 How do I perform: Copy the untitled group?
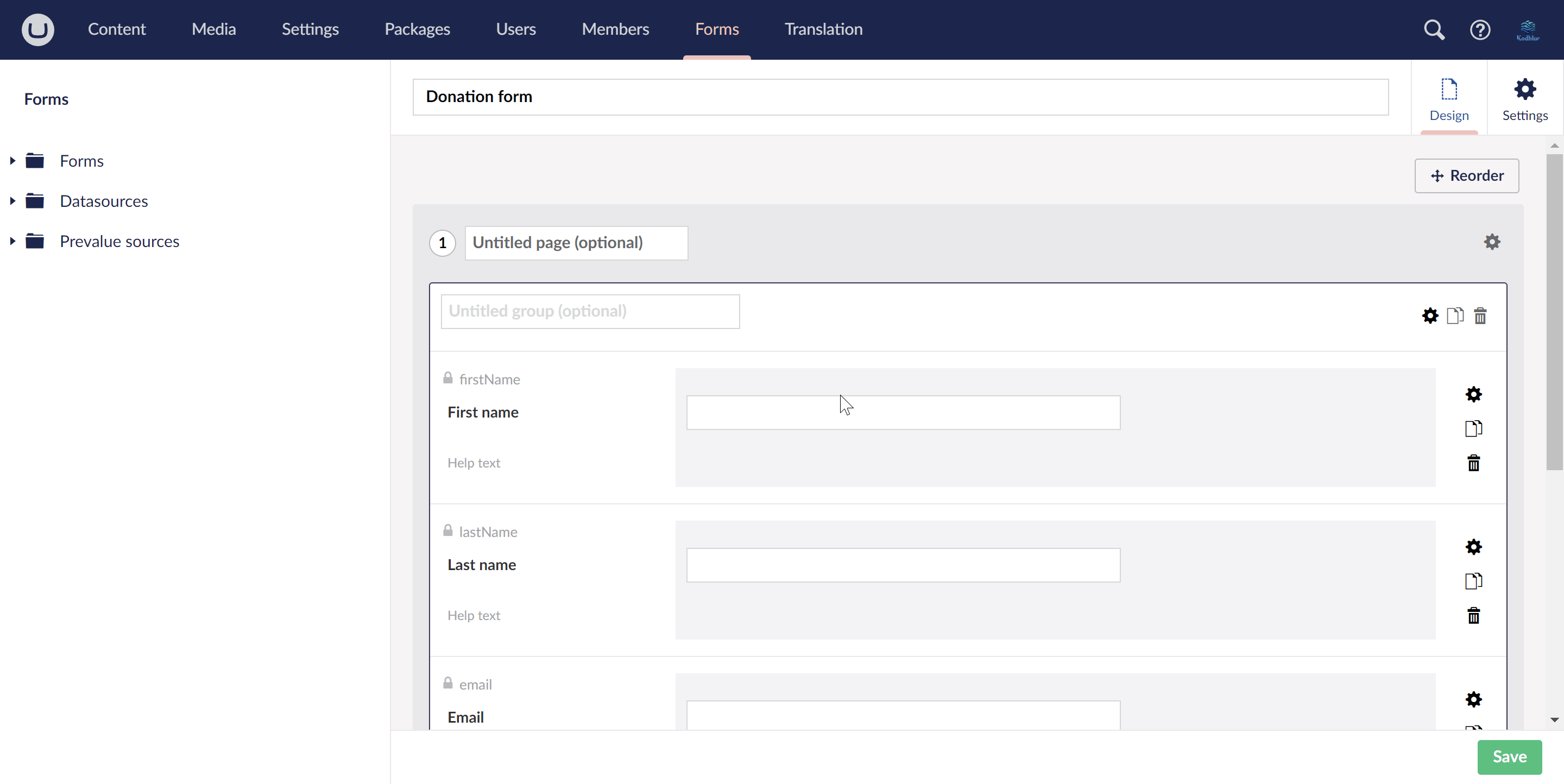click(x=1455, y=315)
